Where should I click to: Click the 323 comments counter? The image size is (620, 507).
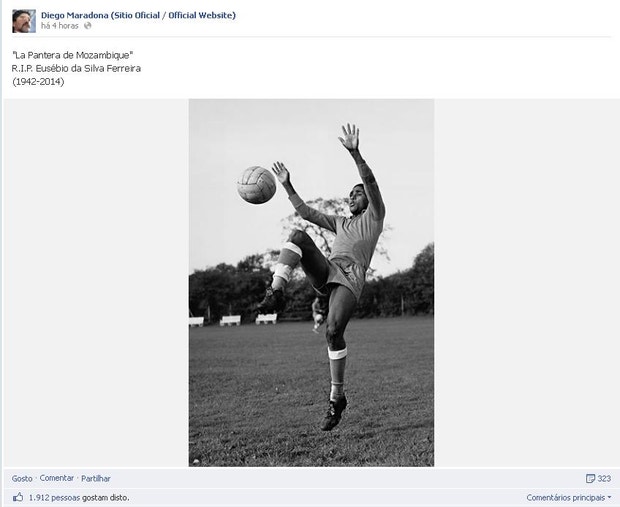[604, 479]
